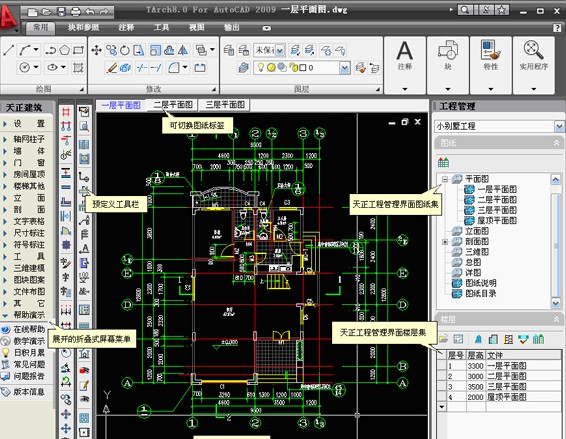Expand the 绘图 panel corner arrow

pyautogui.click(x=82, y=89)
